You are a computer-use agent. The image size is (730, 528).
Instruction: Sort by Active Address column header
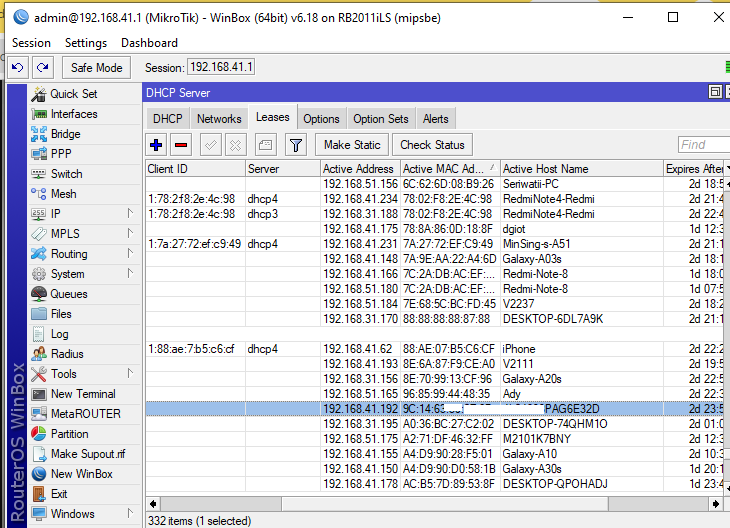360,169
